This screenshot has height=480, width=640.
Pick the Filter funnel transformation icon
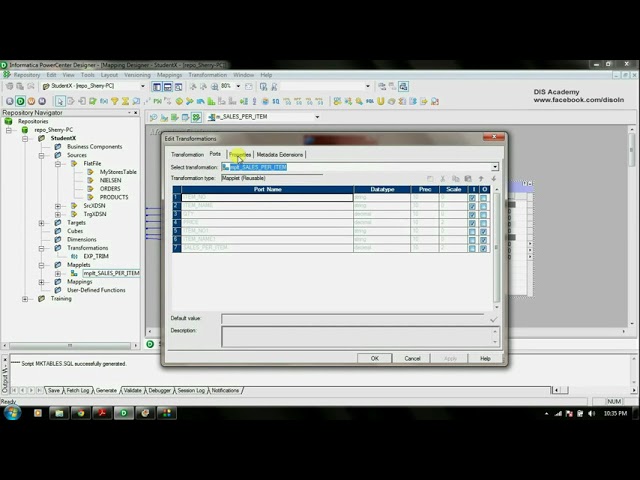pos(115,101)
